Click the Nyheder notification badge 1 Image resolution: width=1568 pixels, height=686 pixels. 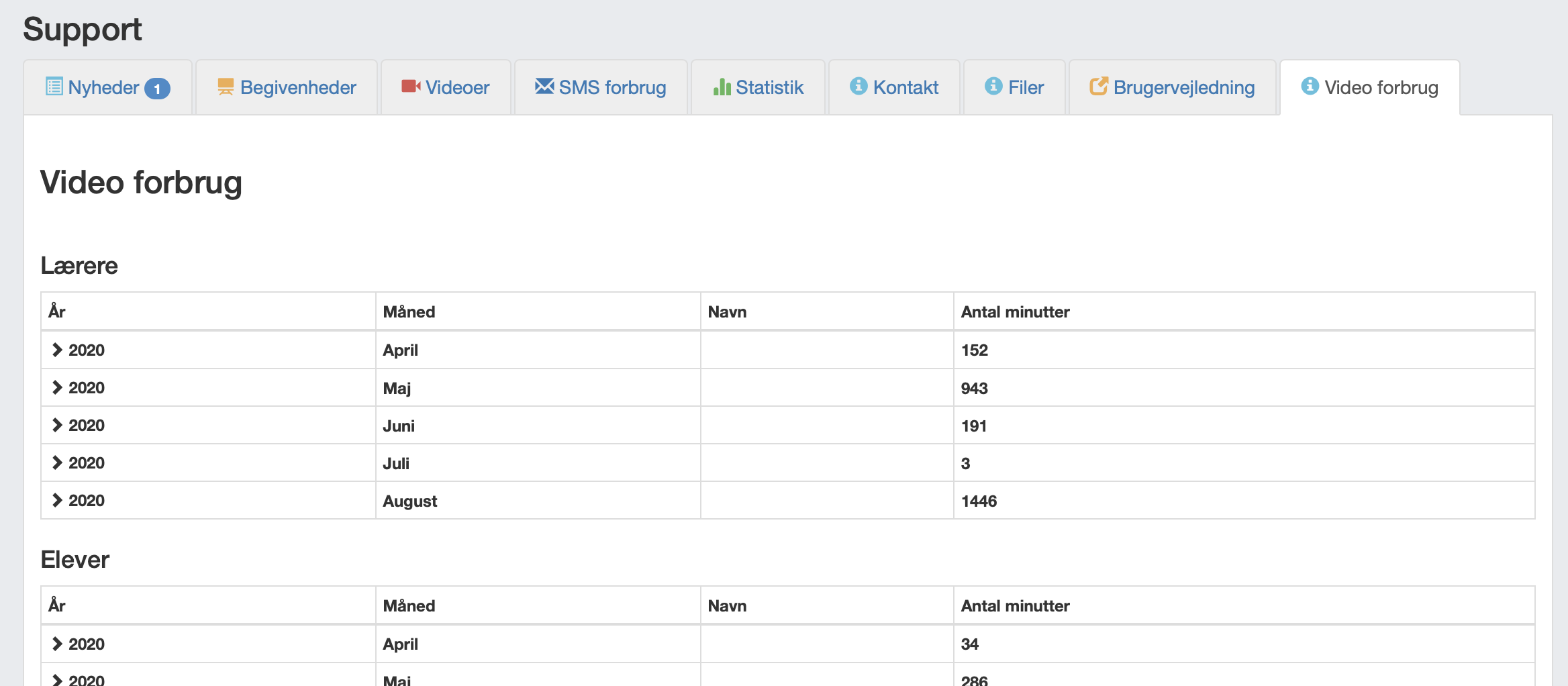coord(158,89)
